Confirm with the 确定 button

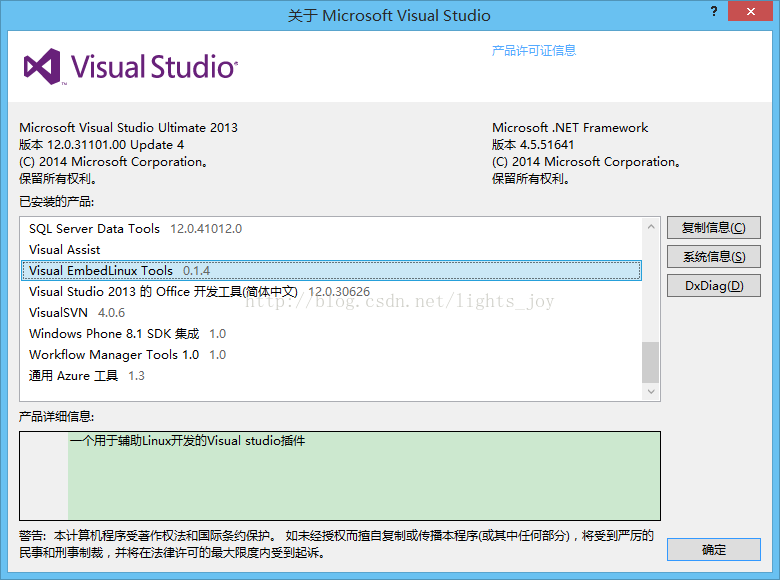coord(713,550)
